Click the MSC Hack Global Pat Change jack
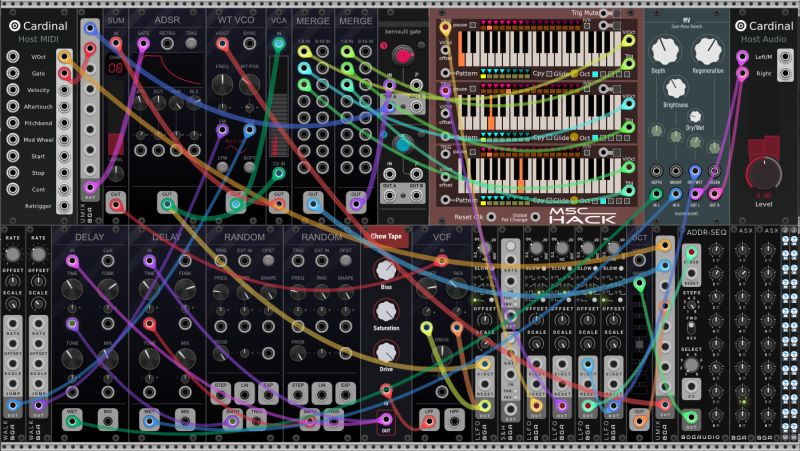This screenshot has height=451, width=800. click(x=535, y=217)
